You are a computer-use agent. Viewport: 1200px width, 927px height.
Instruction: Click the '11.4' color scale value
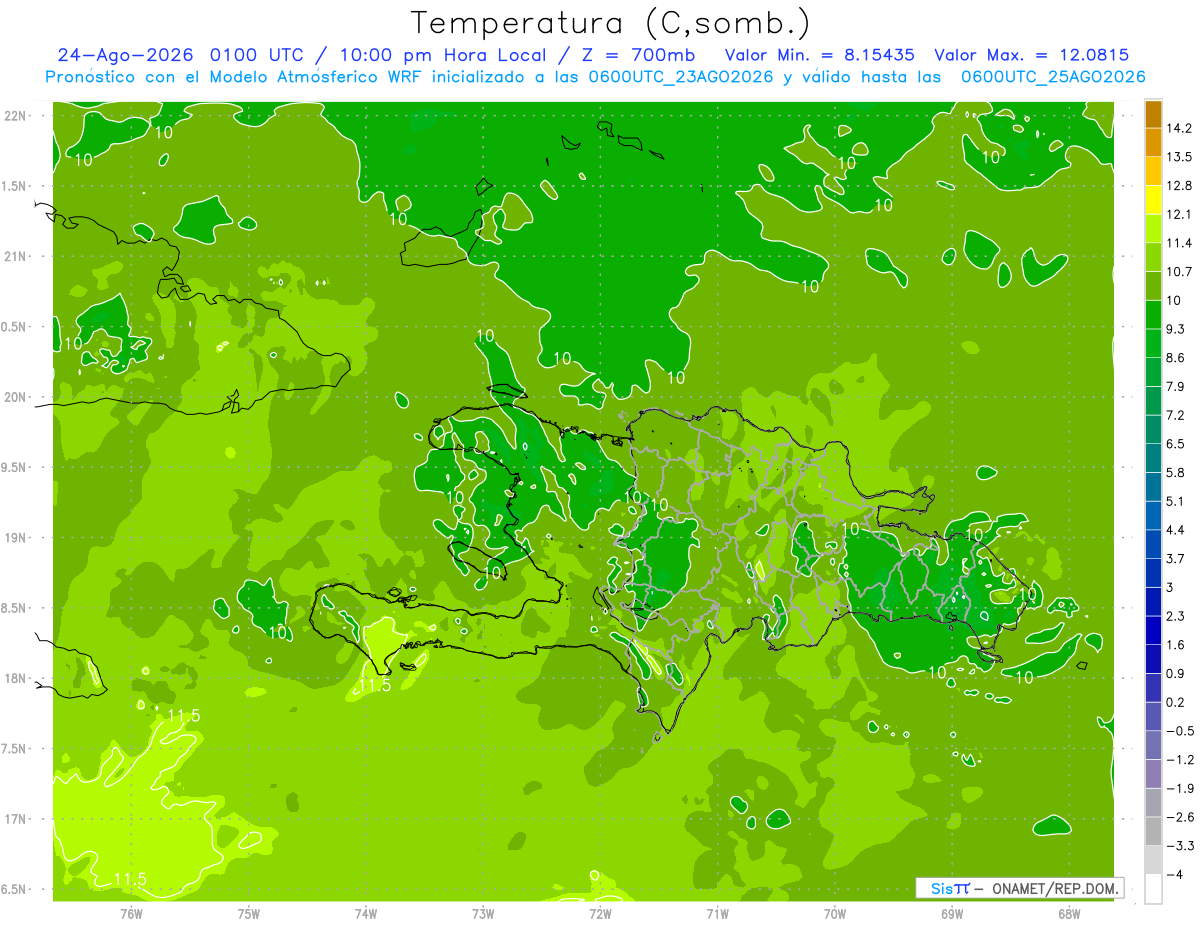pos(1181,243)
